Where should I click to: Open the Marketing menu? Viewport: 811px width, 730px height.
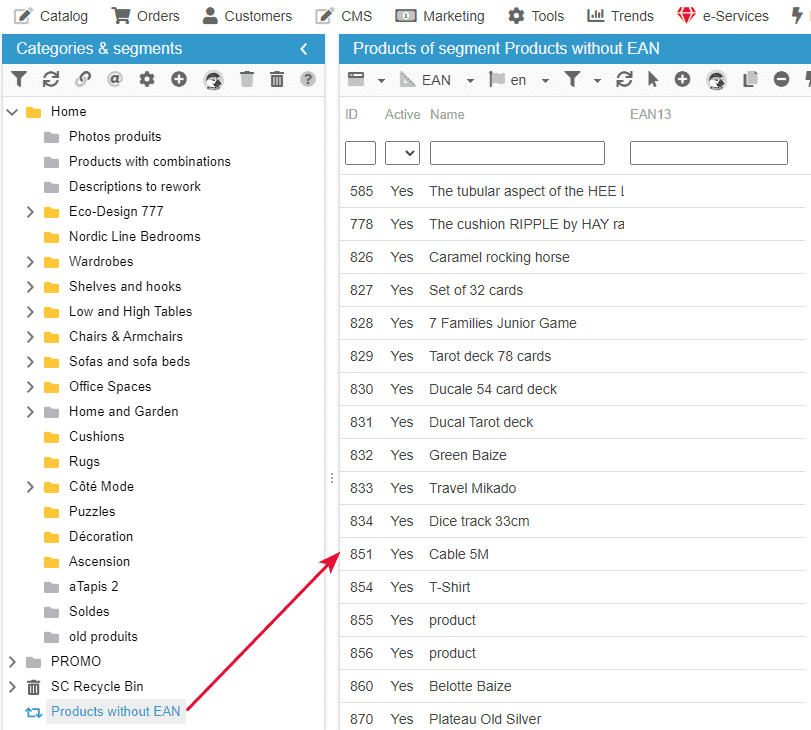tap(441, 16)
